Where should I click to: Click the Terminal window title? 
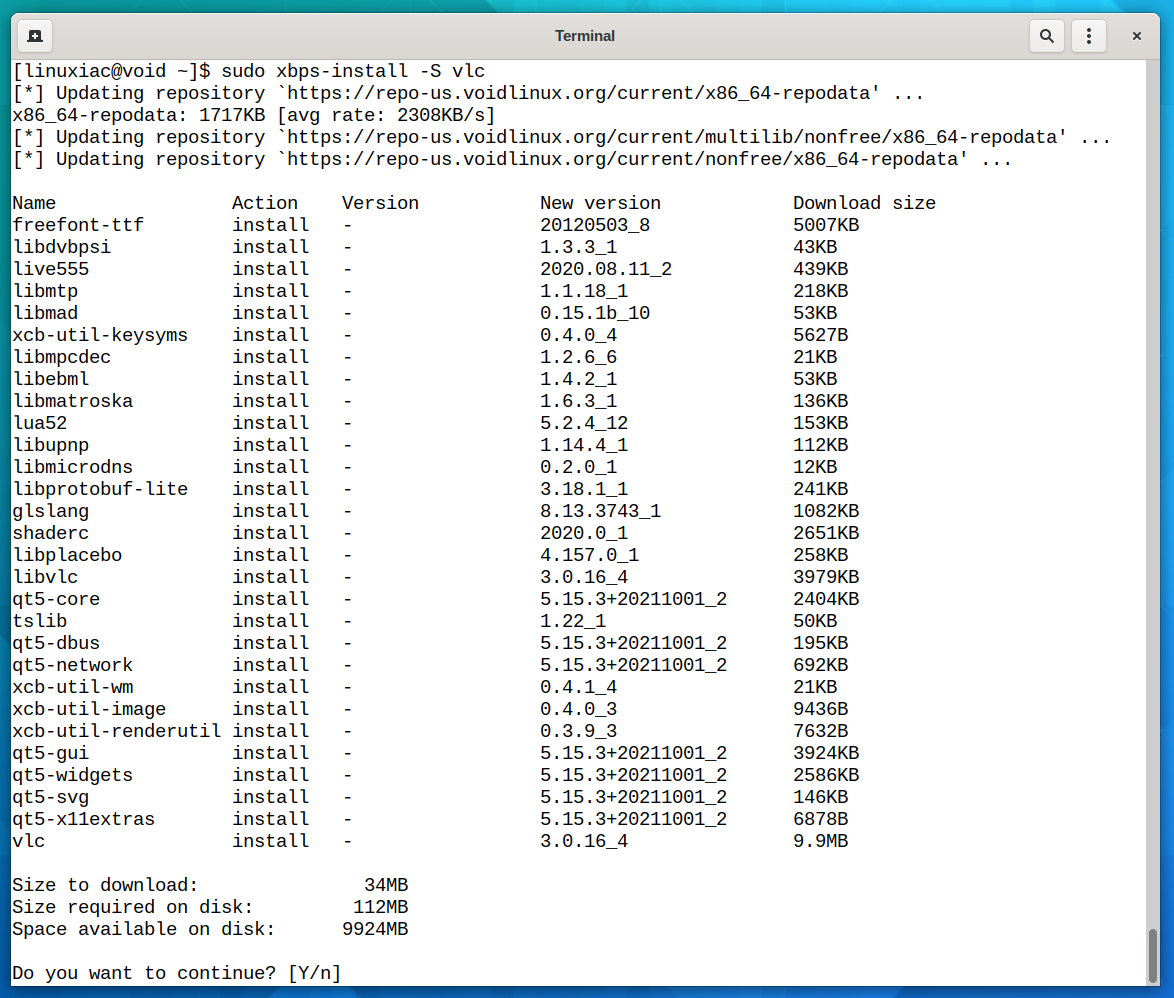pyautogui.click(x=585, y=36)
